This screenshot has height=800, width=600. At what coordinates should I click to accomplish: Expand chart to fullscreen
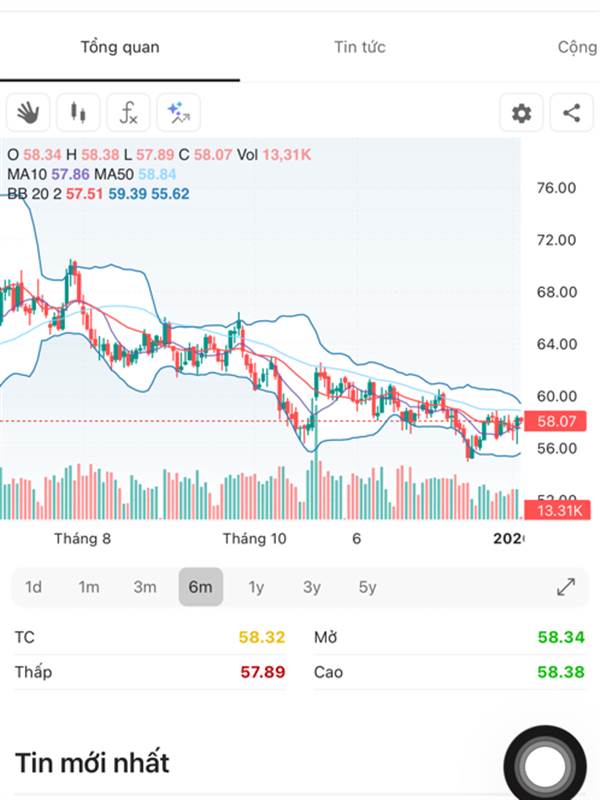[x=565, y=587]
